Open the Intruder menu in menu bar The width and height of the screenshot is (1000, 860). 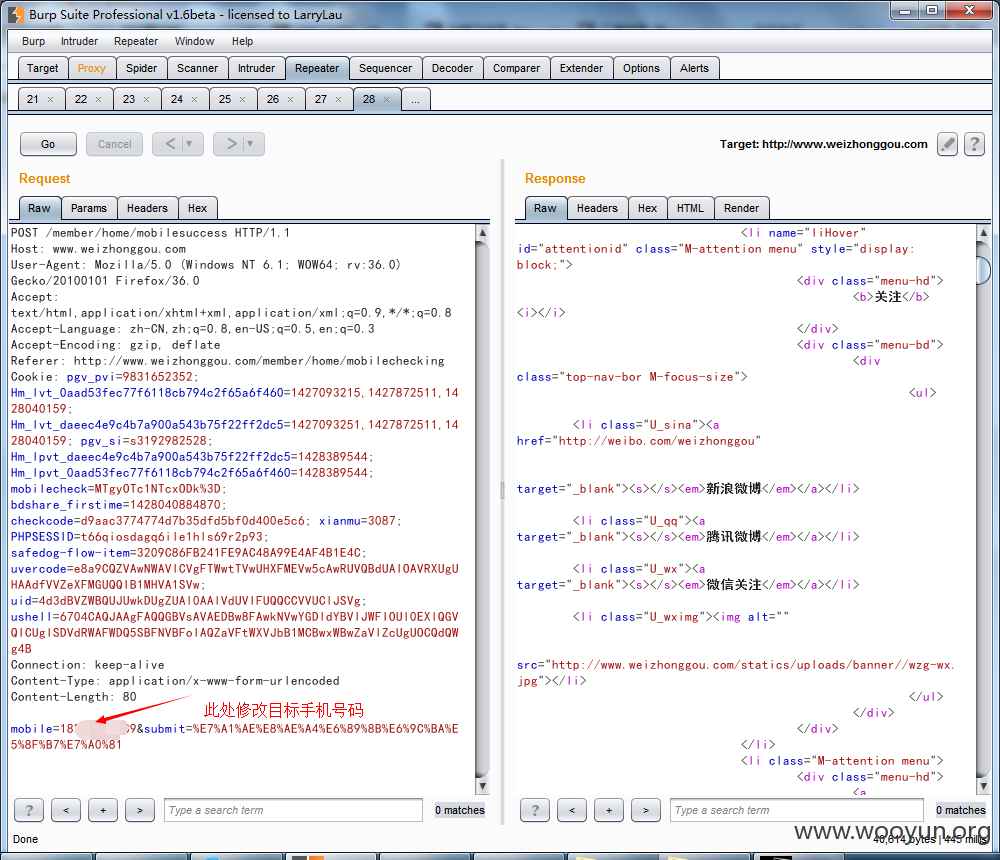79,41
